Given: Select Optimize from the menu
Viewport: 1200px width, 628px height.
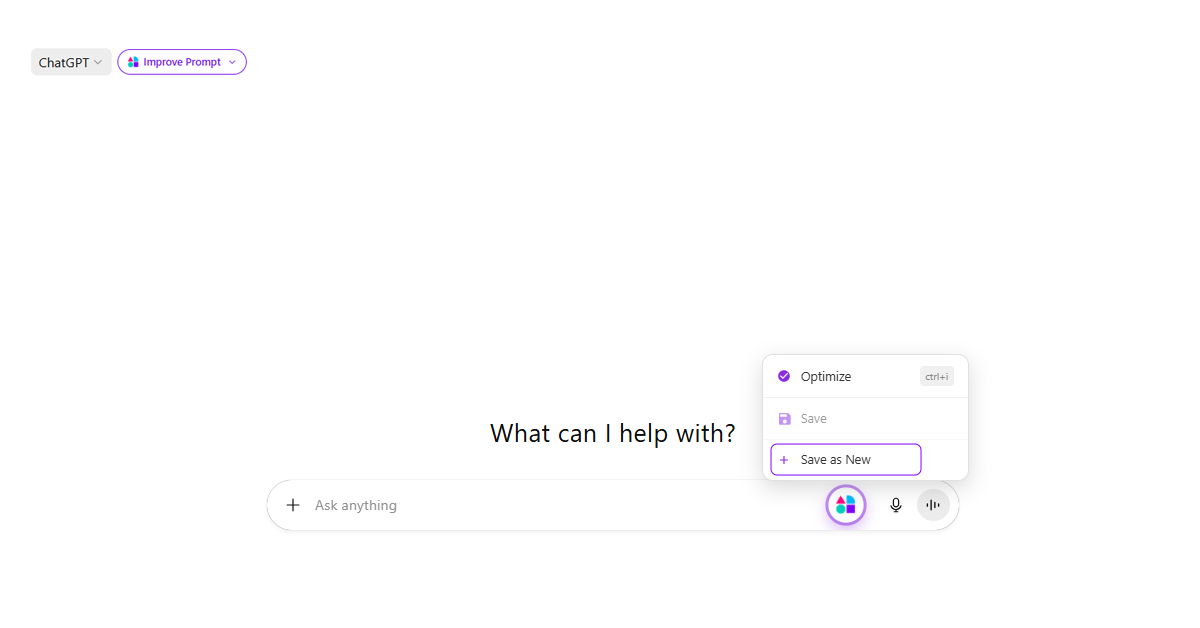Looking at the screenshot, I should (x=826, y=376).
